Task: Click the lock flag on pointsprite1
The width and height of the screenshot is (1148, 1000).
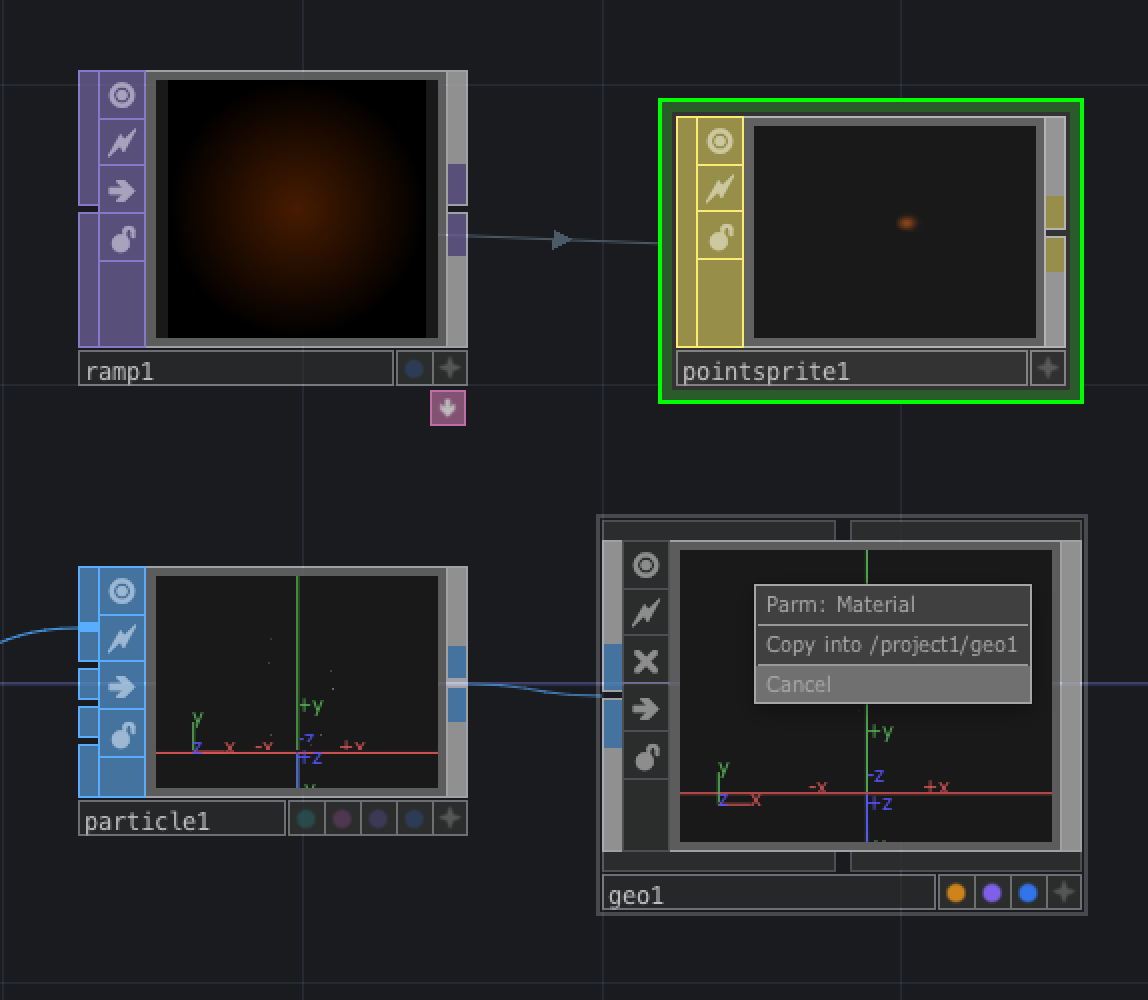Action: [720, 236]
